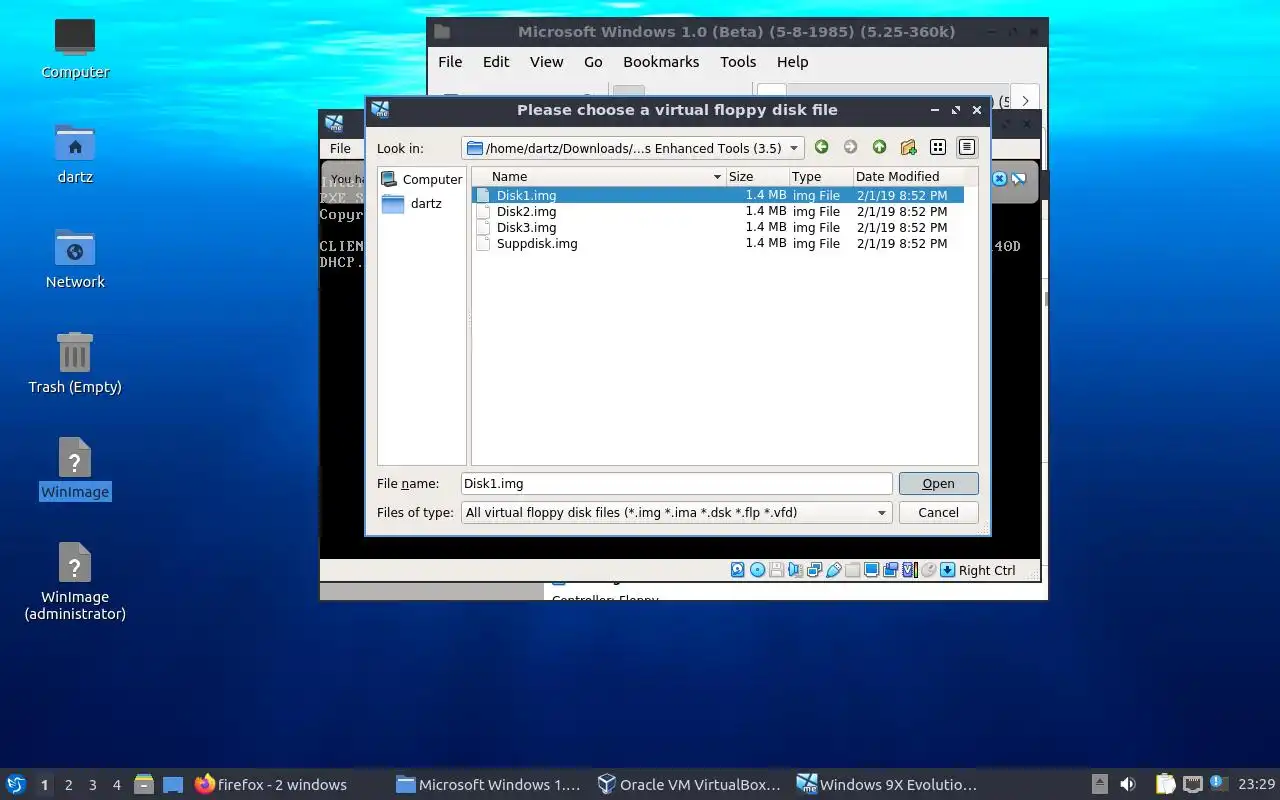Open Trash (Empty) desktop icon

pyautogui.click(x=75, y=363)
